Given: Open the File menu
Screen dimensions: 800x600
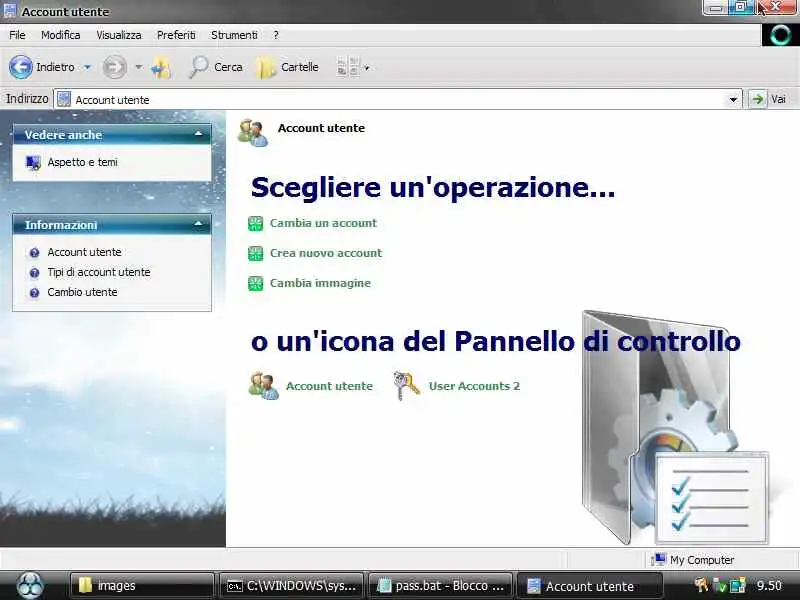Looking at the screenshot, I should [x=17, y=35].
